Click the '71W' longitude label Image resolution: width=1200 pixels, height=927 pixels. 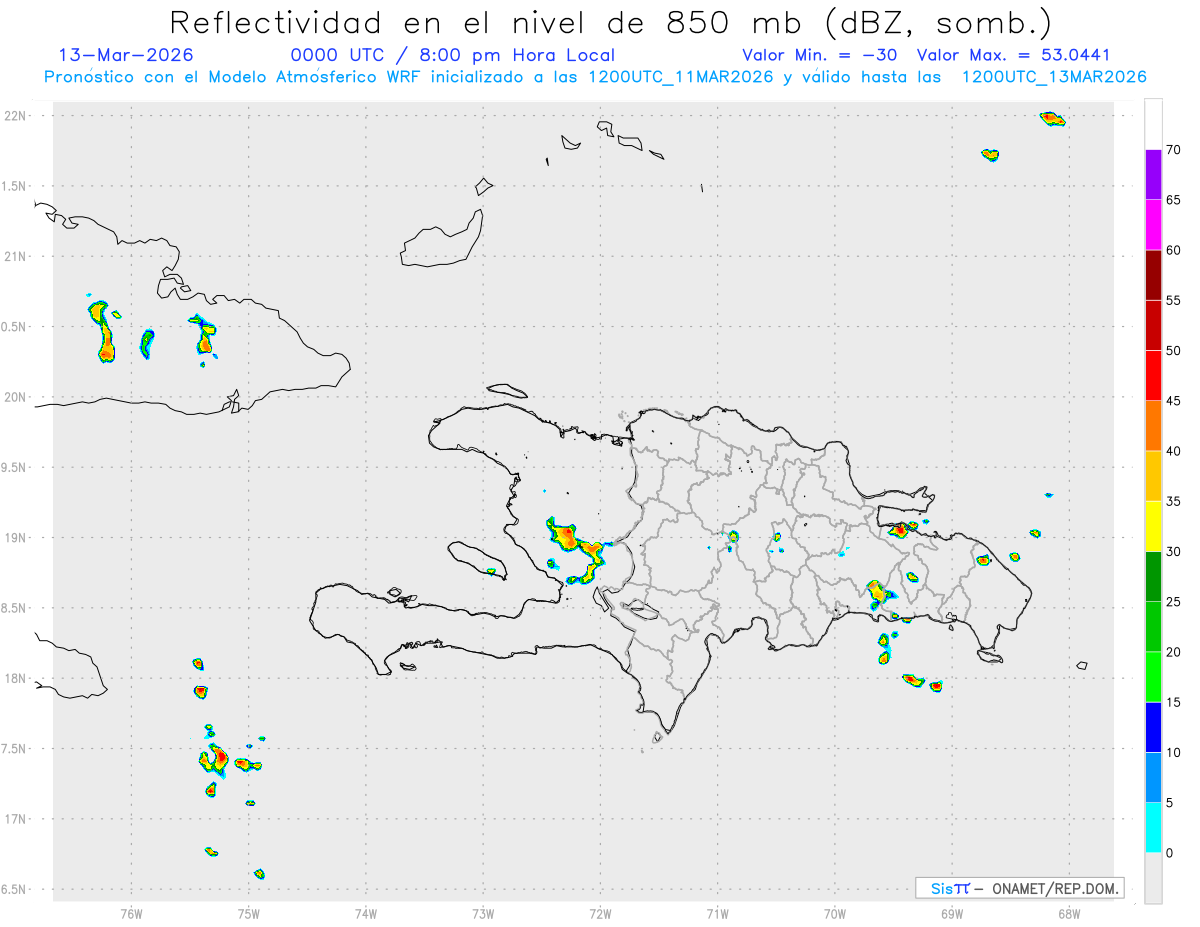pos(717,913)
